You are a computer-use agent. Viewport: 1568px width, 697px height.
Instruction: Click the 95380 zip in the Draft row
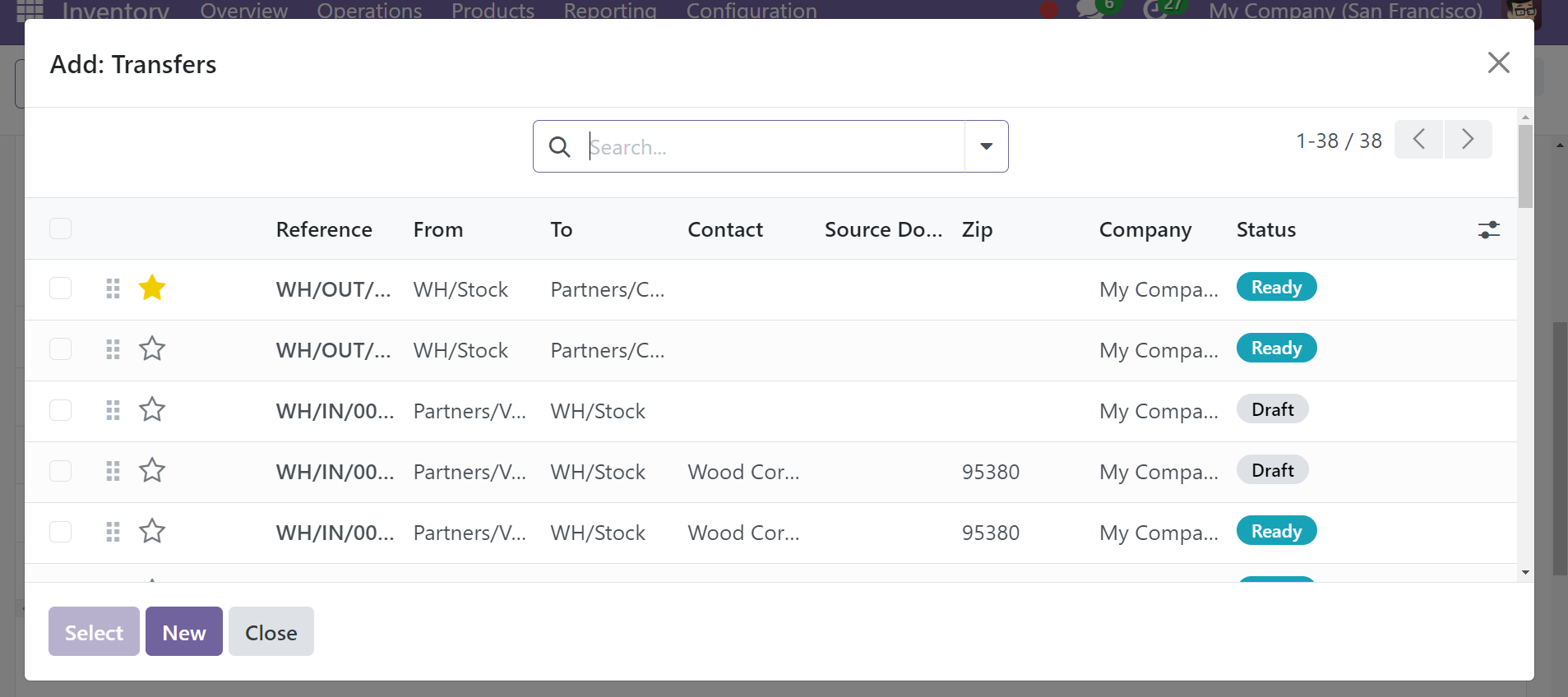pos(991,472)
